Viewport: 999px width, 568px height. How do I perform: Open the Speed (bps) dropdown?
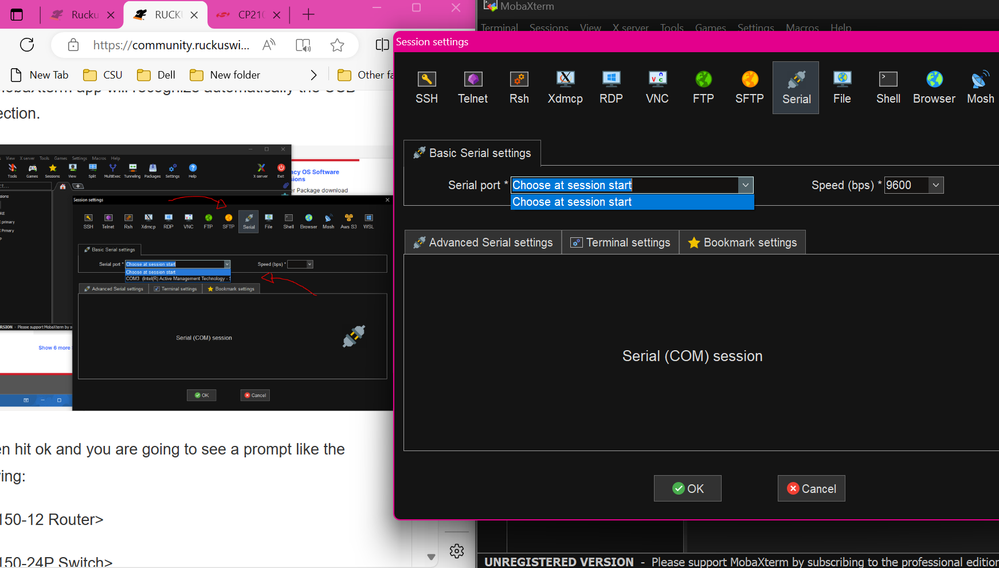[x=936, y=185]
